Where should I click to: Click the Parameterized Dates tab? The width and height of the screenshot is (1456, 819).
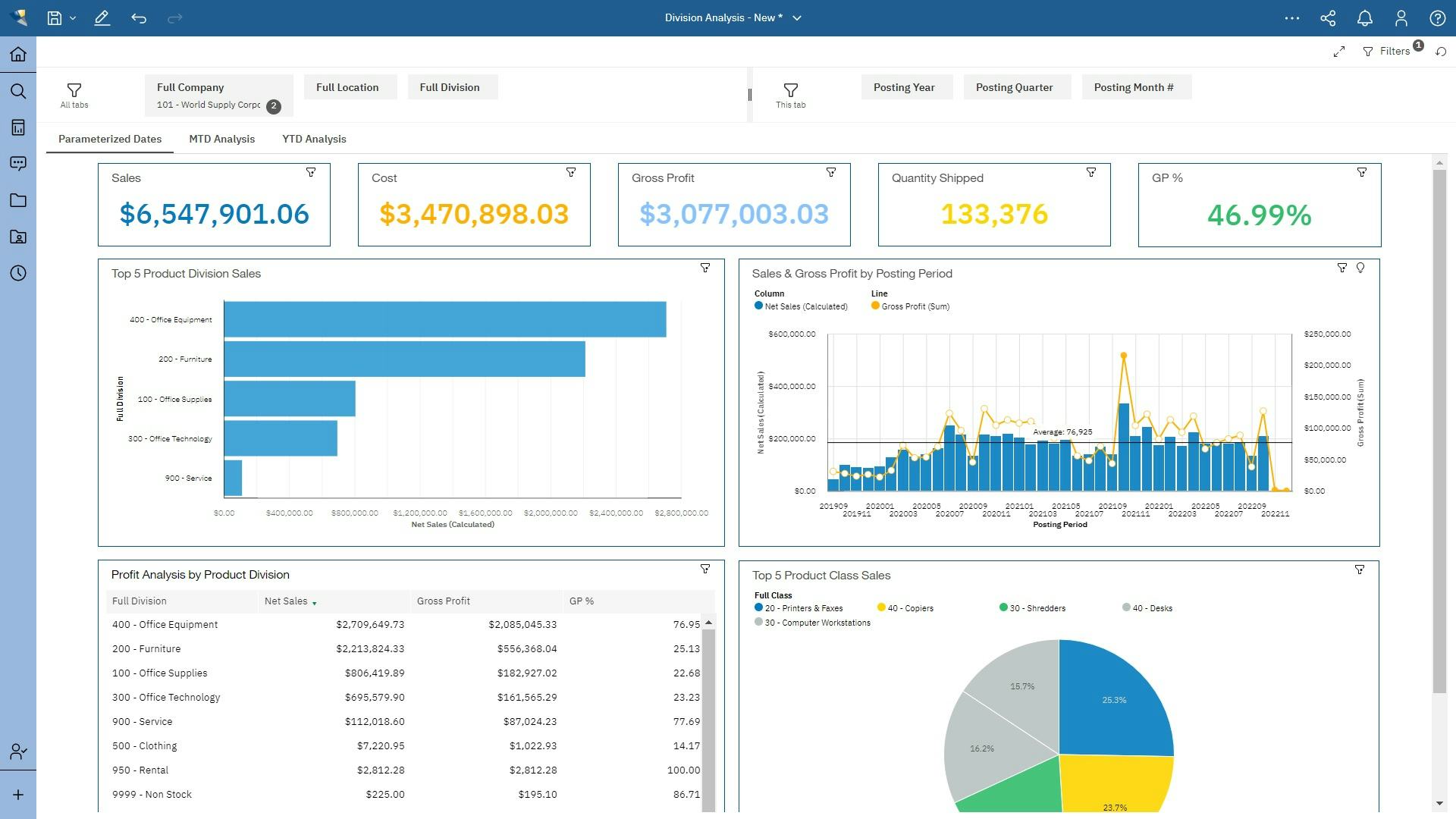pyautogui.click(x=109, y=139)
